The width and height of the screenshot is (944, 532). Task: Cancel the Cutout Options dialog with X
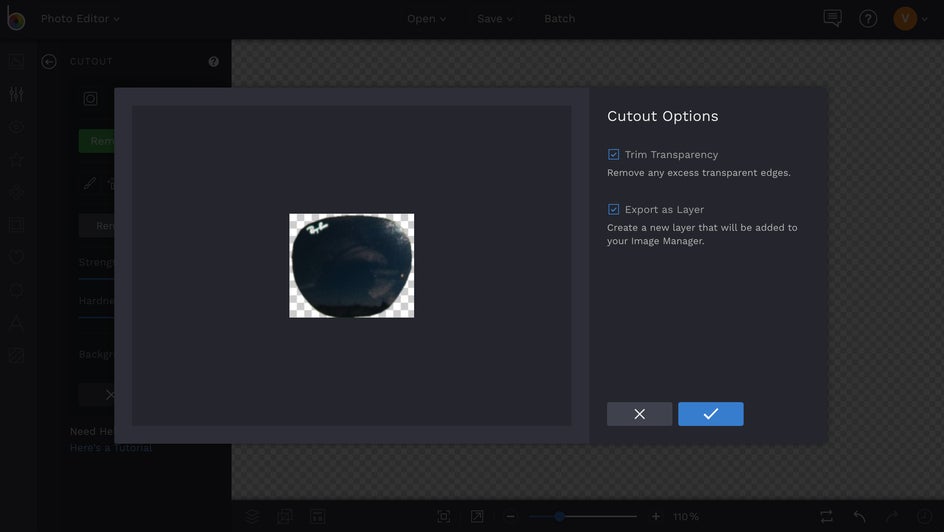pyautogui.click(x=639, y=414)
